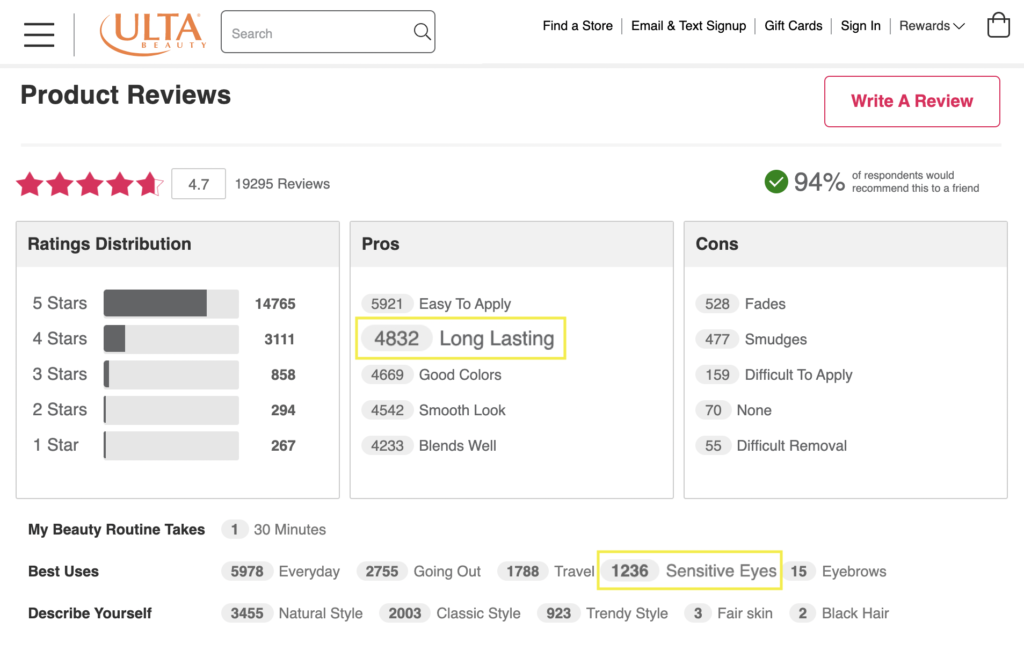
Task: Open the Gift Cards link
Action: pyautogui.click(x=793, y=26)
